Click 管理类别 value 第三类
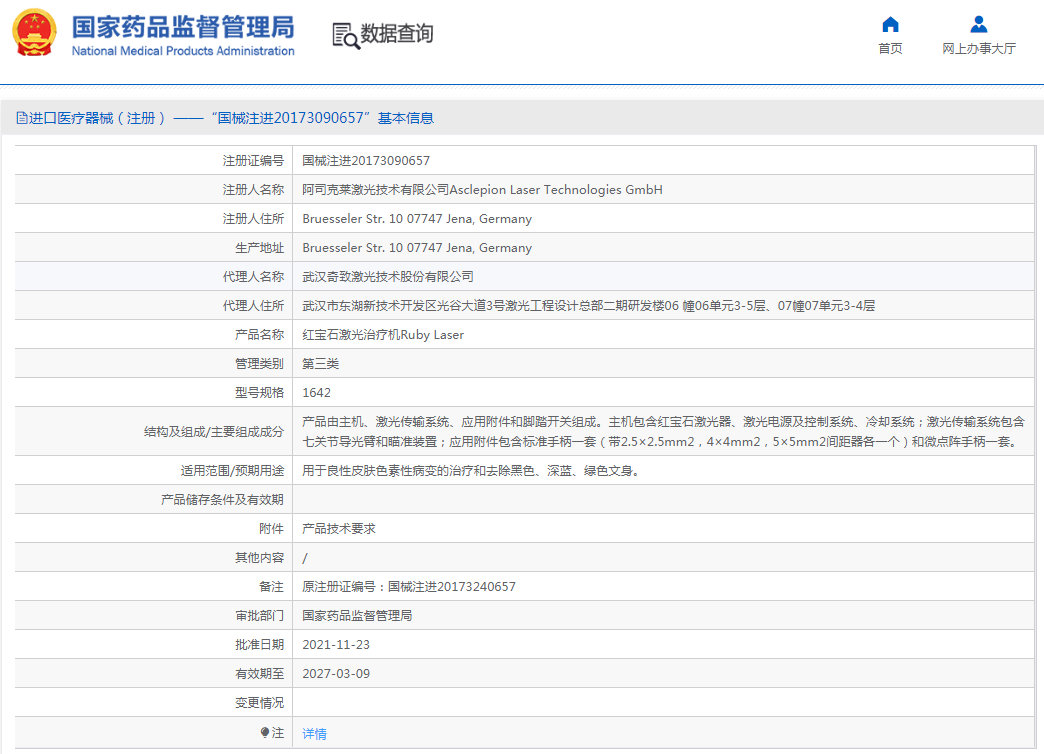Viewport: 1044px width, 754px height. coord(320,364)
